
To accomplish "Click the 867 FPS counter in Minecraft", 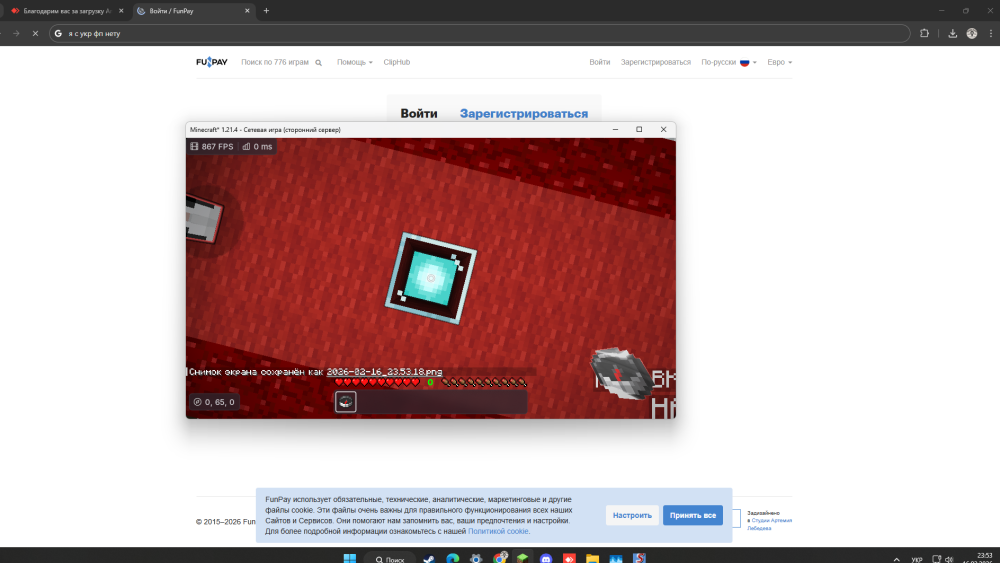I will (212, 147).
